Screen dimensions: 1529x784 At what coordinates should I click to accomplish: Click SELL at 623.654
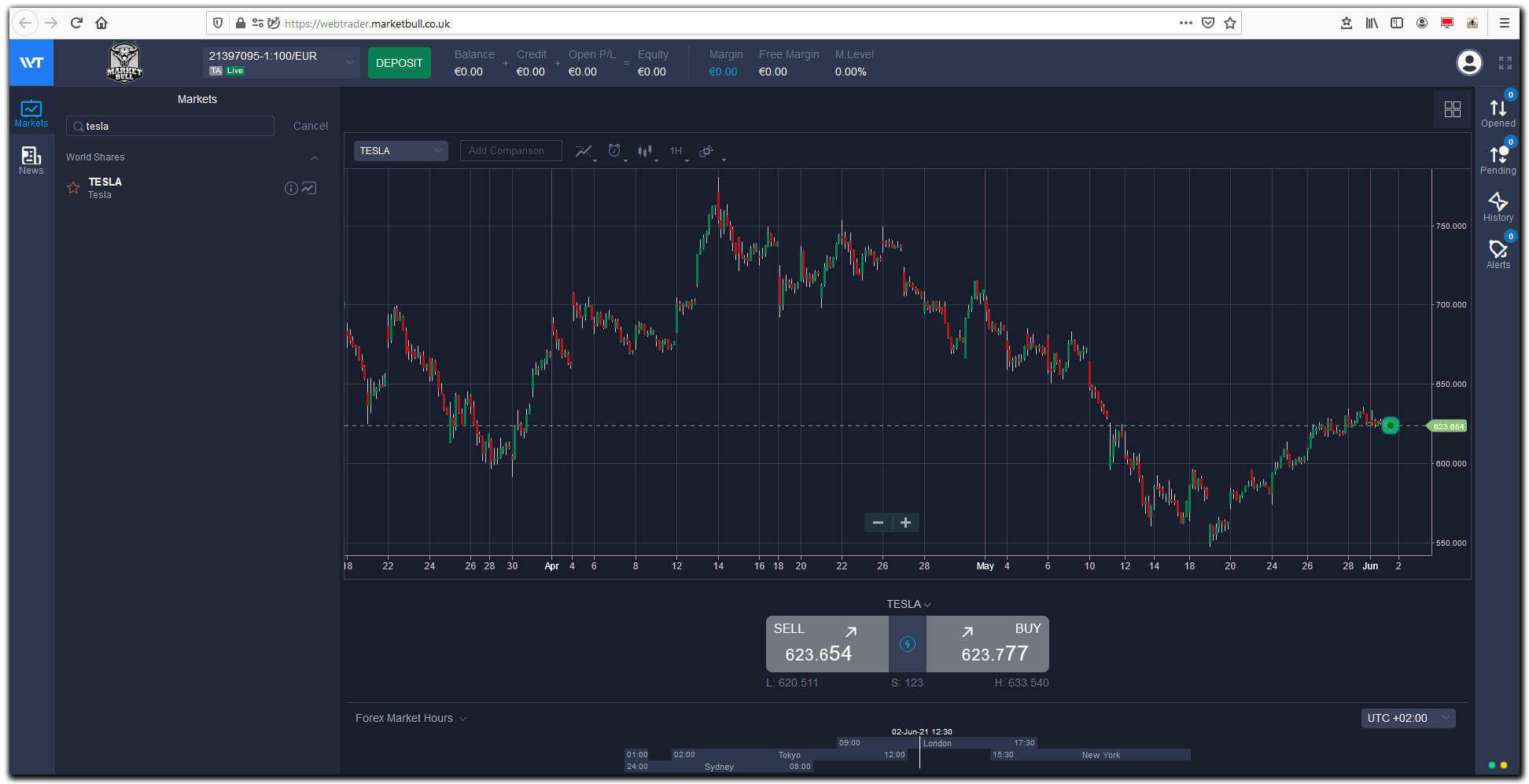827,644
